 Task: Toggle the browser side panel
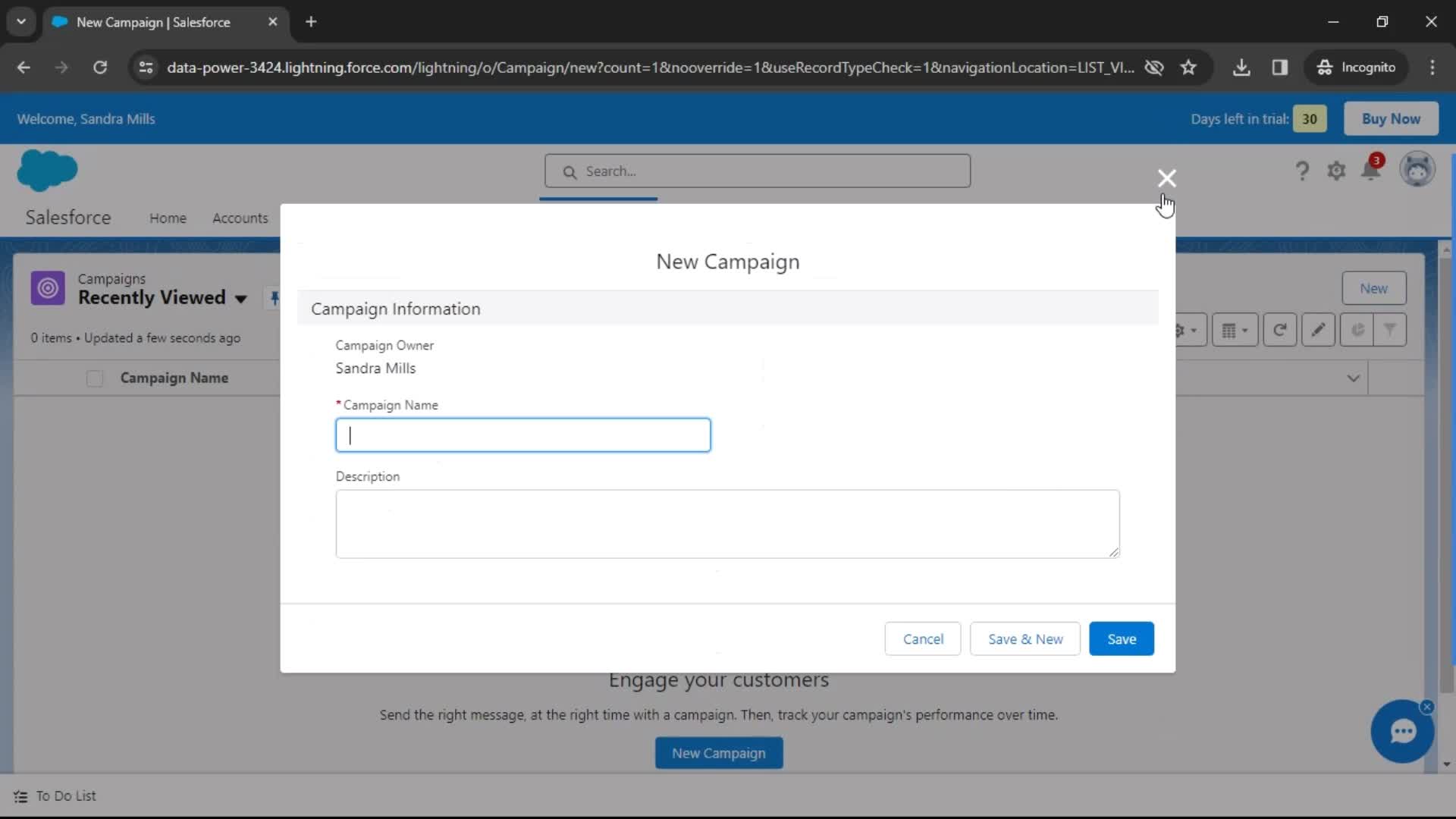pyautogui.click(x=1280, y=67)
